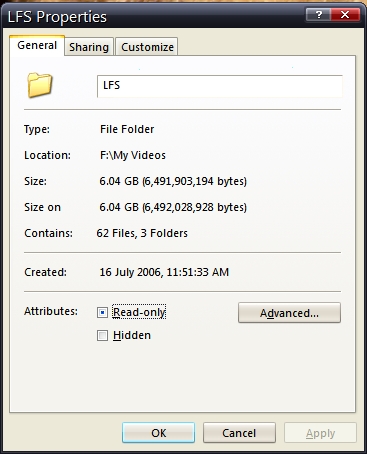The height and width of the screenshot is (454, 367).
Task: Click the yellow LFS folder icon
Action: [40, 85]
